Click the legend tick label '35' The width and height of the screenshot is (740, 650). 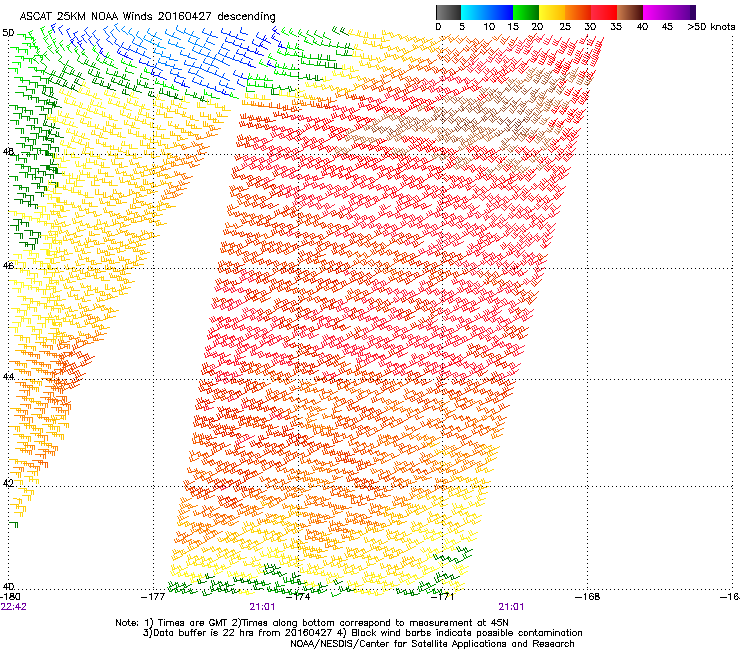[616, 27]
